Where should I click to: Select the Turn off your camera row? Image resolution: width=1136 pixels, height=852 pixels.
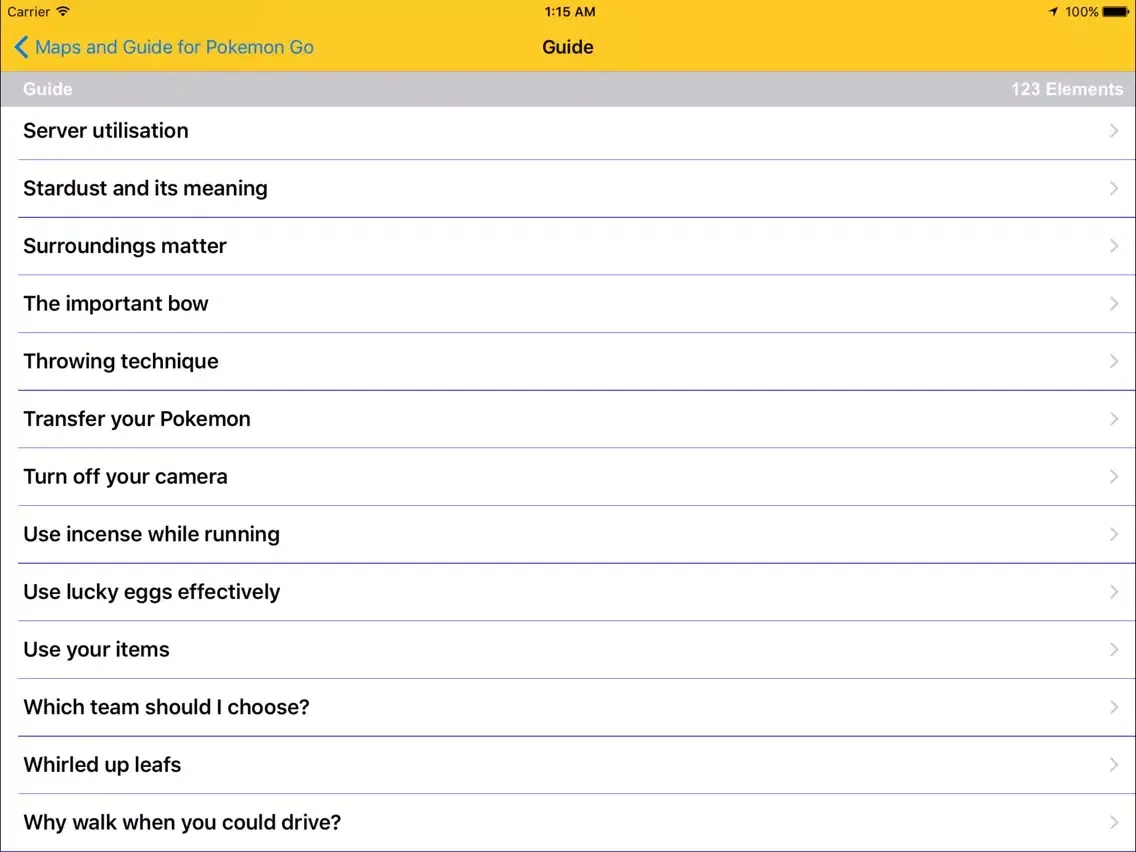point(125,477)
